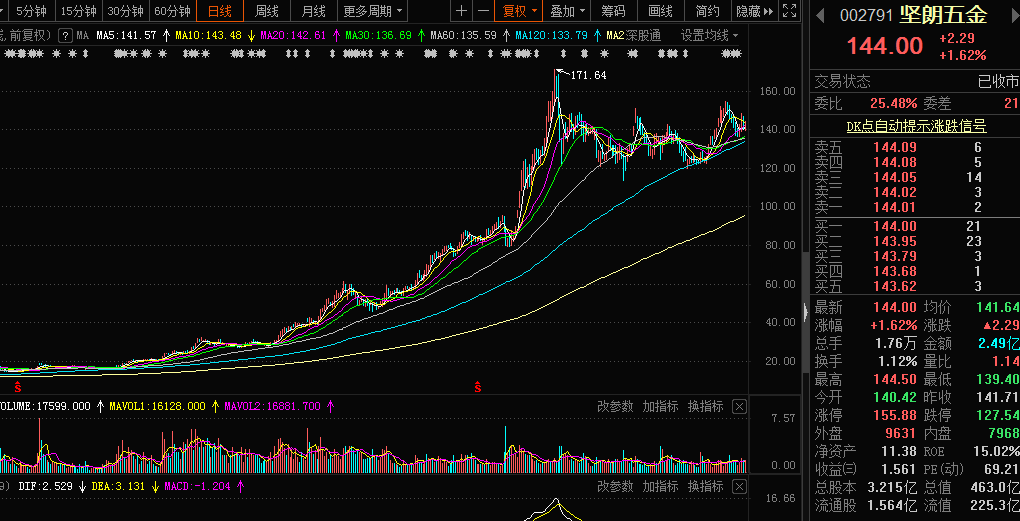Click 换指标 in the MACD panel
Viewport: 1020px width, 521px height.
pos(705,486)
